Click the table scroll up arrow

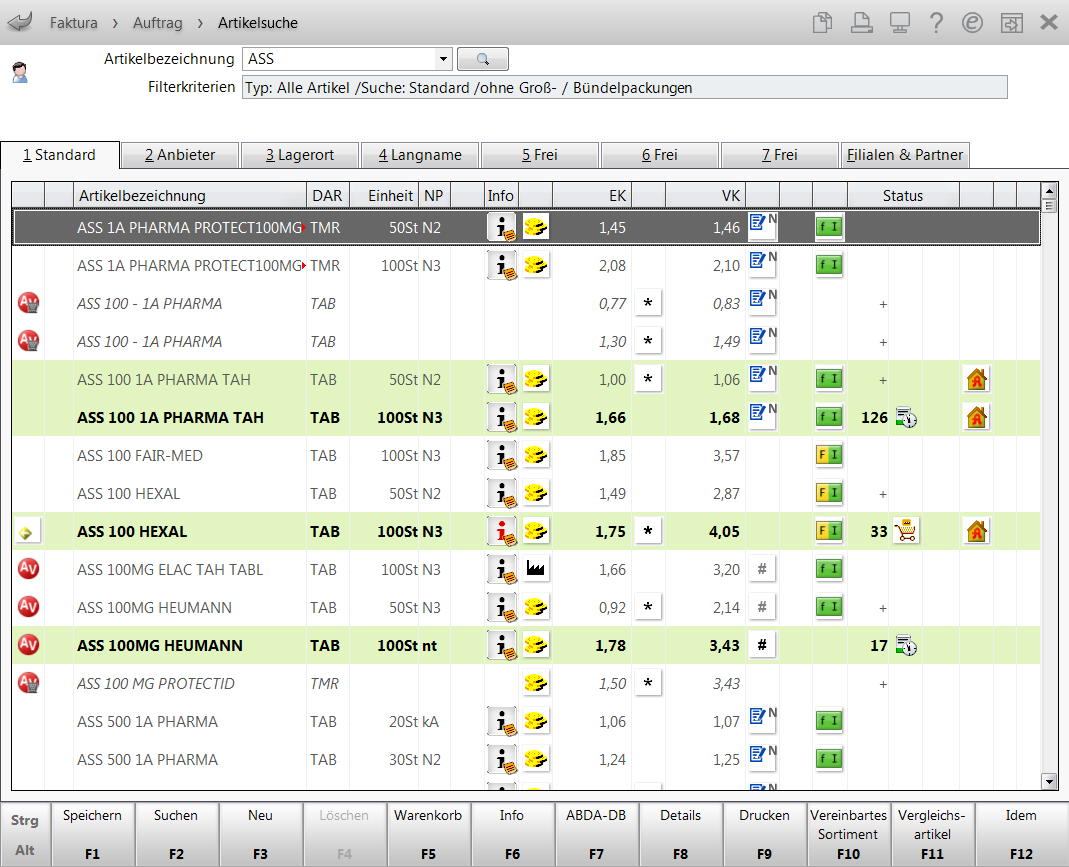(1049, 190)
